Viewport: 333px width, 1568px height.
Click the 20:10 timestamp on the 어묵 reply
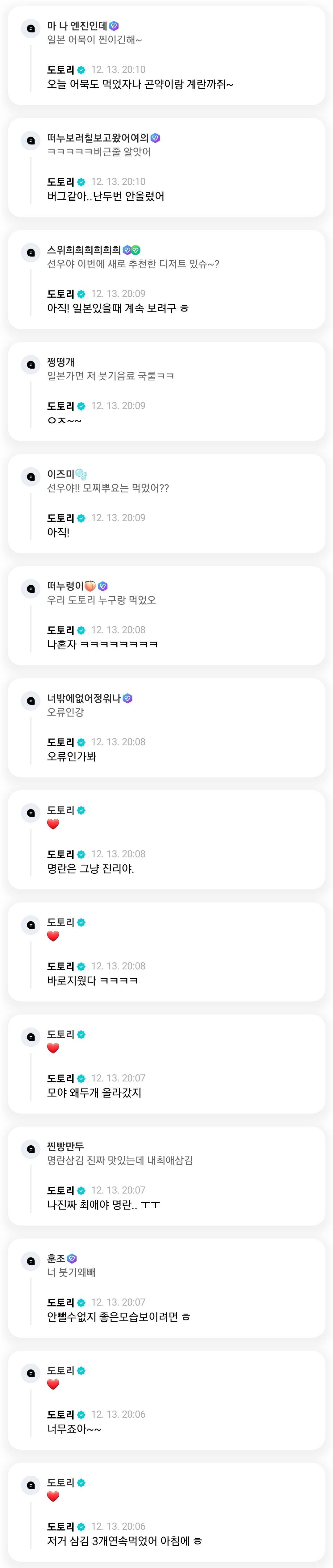(118, 69)
